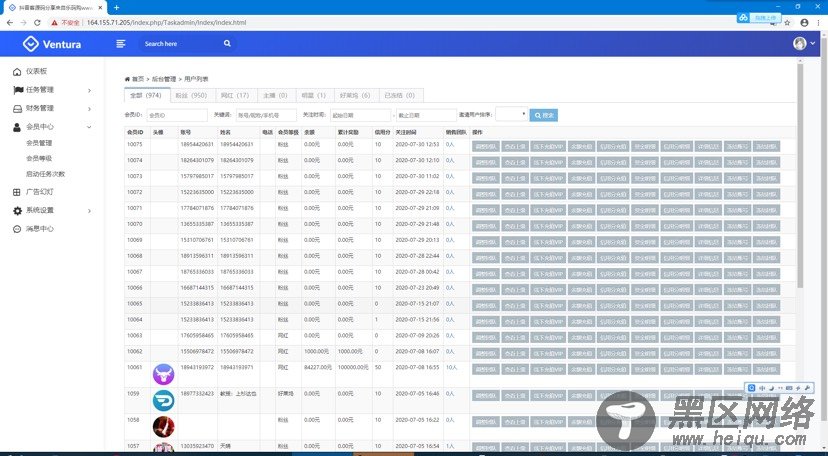Open the dropdown arrow beside the header avatar
Screen dimensions: 828x456
click(813, 43)
